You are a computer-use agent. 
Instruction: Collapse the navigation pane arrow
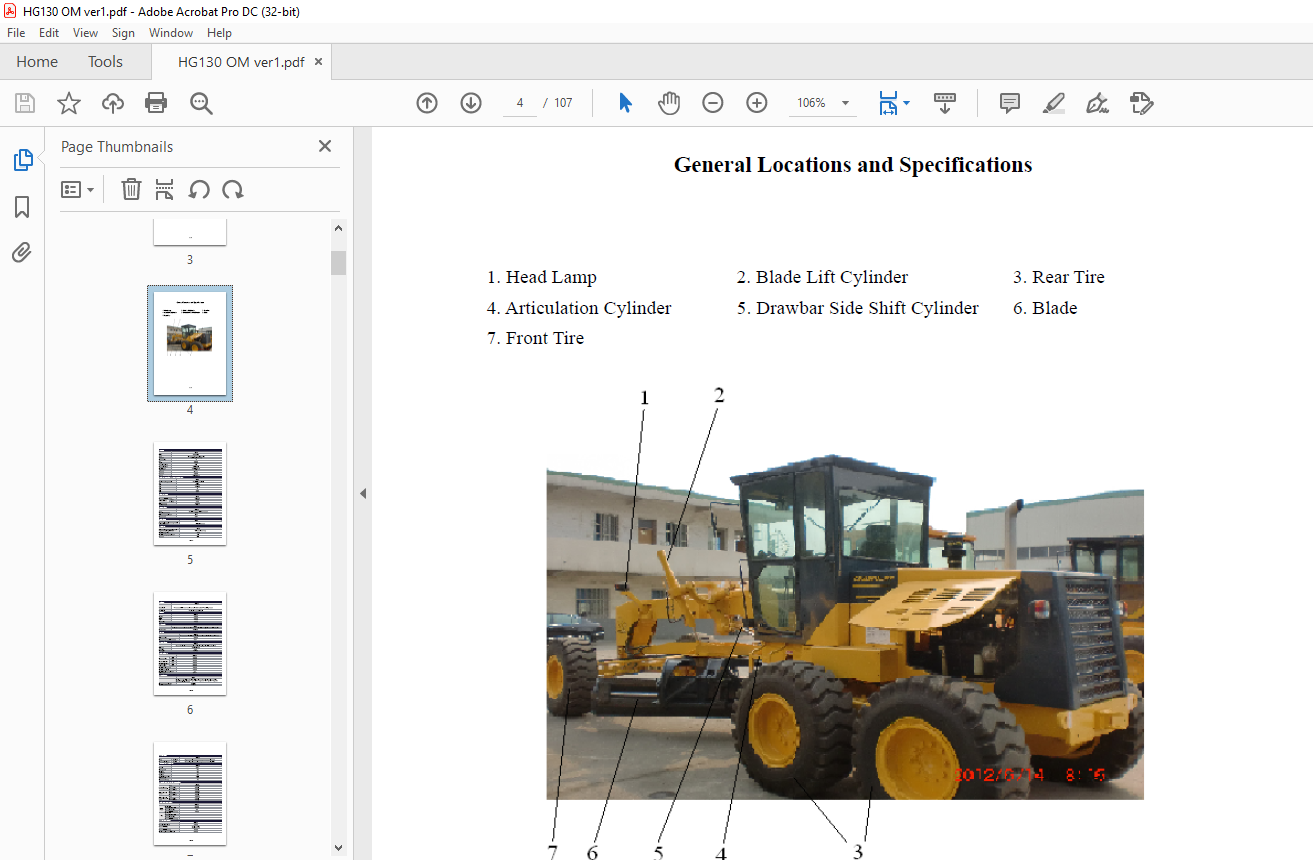pyautogui.click(x=363, y=493)
